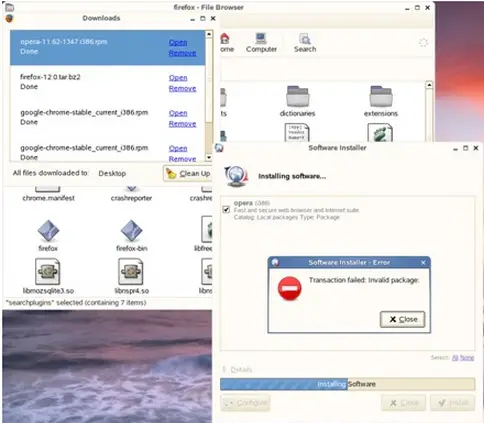Select the libmozsqlite3.so file icon
Screen dimensions: 484x423
pyautogui.click(x=48, y=276)
